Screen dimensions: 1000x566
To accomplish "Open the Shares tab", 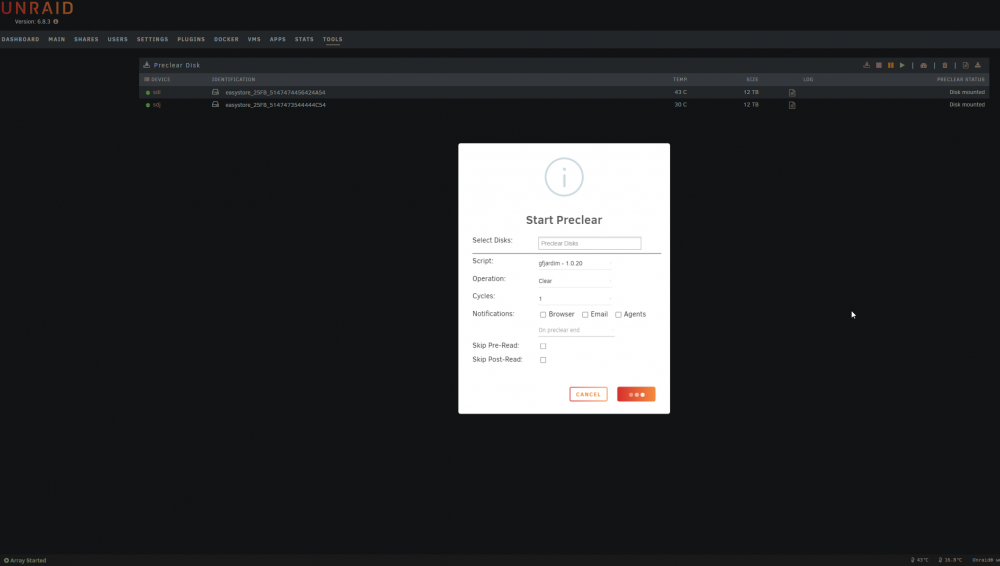I will 86,39.
